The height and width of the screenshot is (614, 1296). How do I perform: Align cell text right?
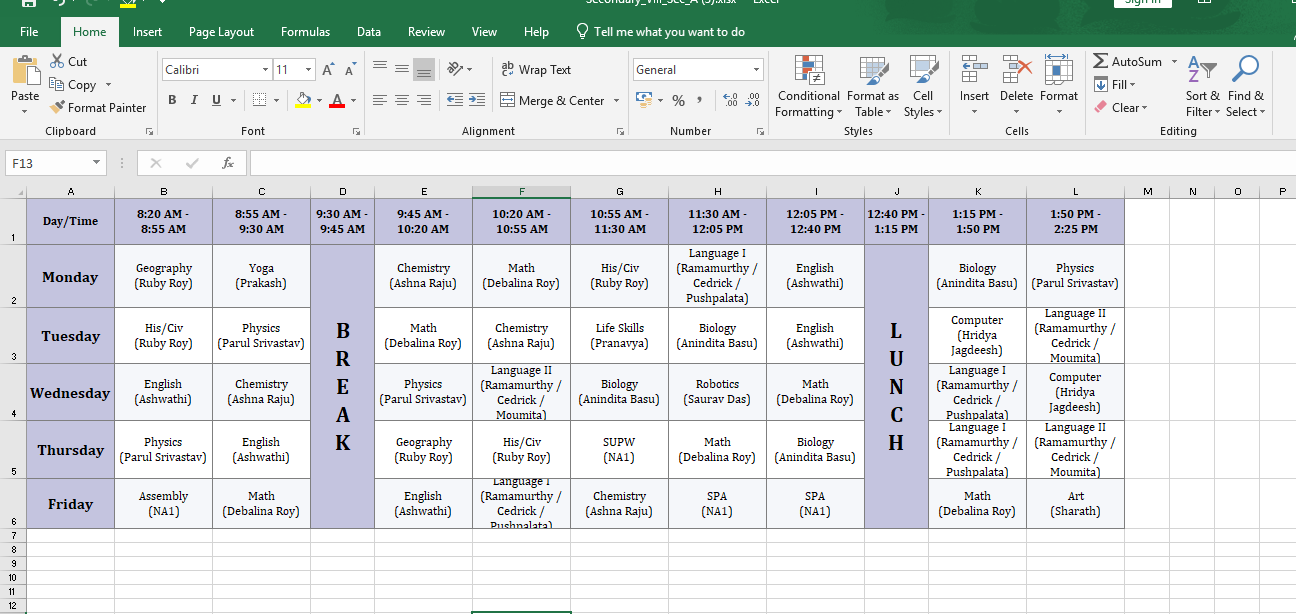coord(424,100)
